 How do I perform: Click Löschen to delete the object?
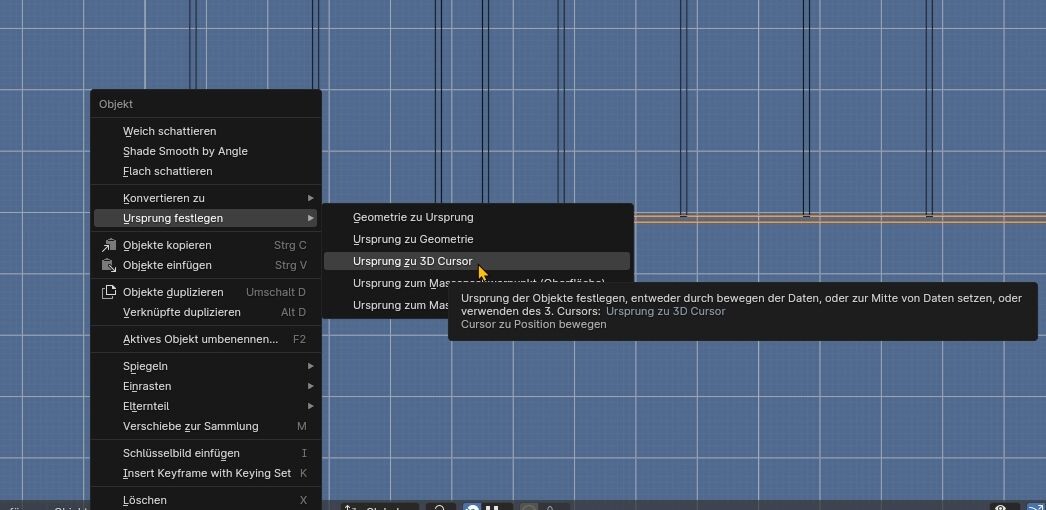coord(145,500)
